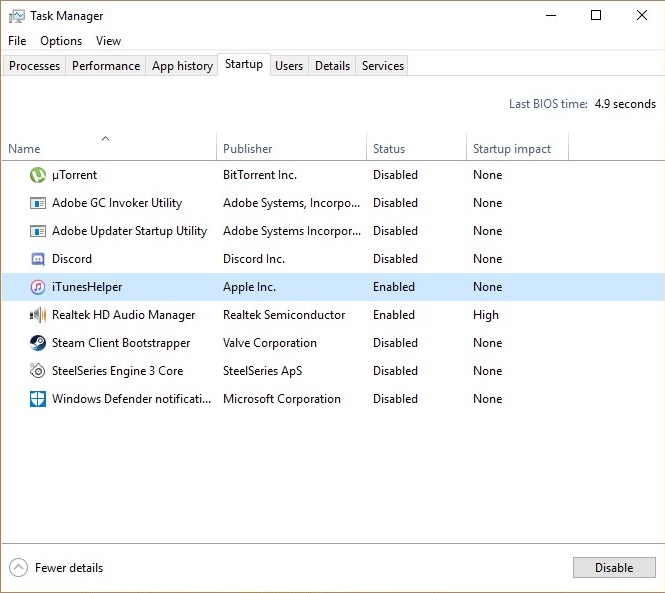Open the Options menu

pyautogui.click(x=61, y=41)
